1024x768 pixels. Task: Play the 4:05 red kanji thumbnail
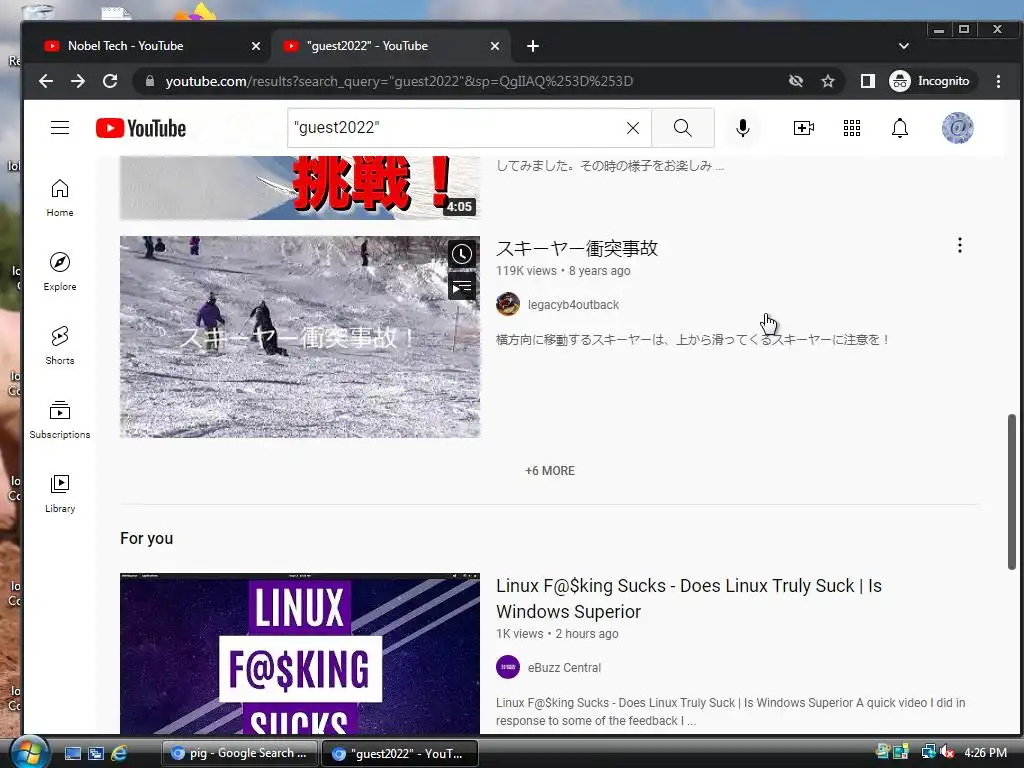(x=300, y=188)
